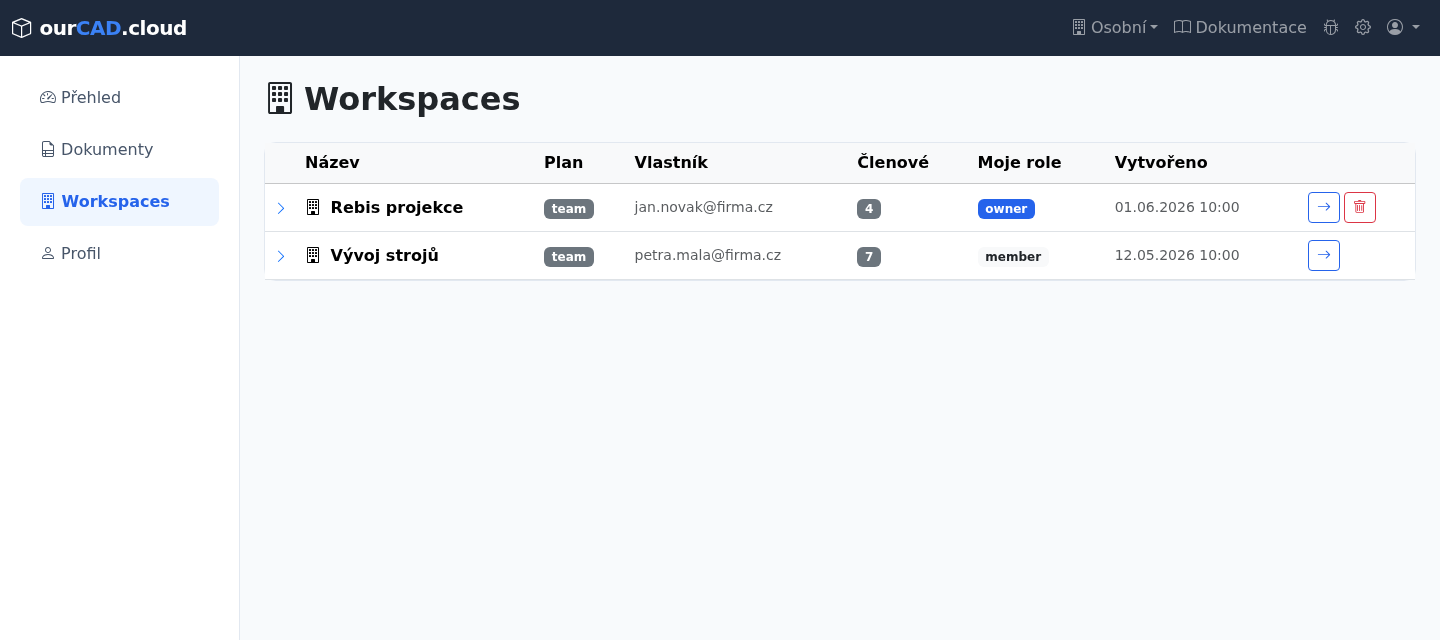Open the settings gear icon

click(1363, 28)
